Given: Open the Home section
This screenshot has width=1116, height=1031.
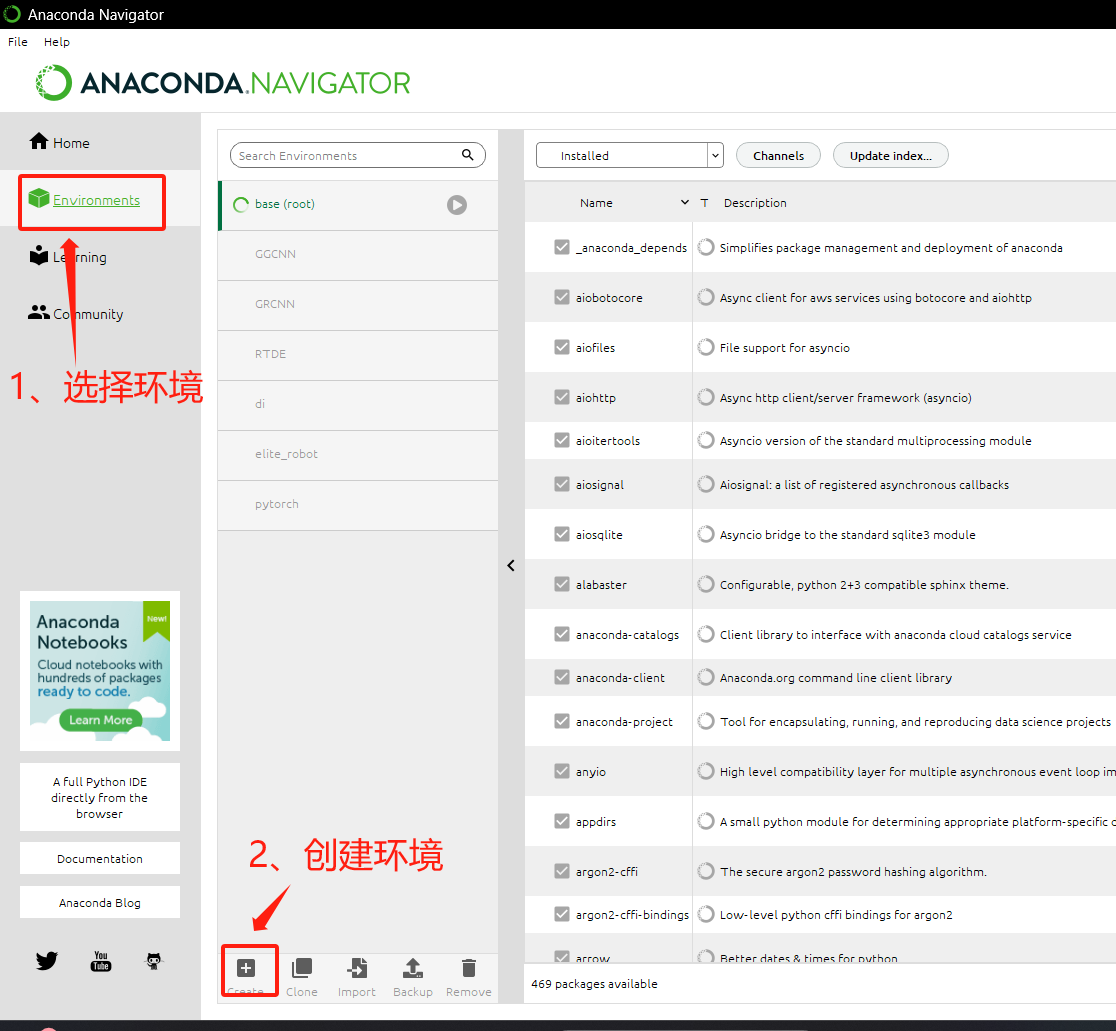Looking at the screenshot, I should click(60, 142).
